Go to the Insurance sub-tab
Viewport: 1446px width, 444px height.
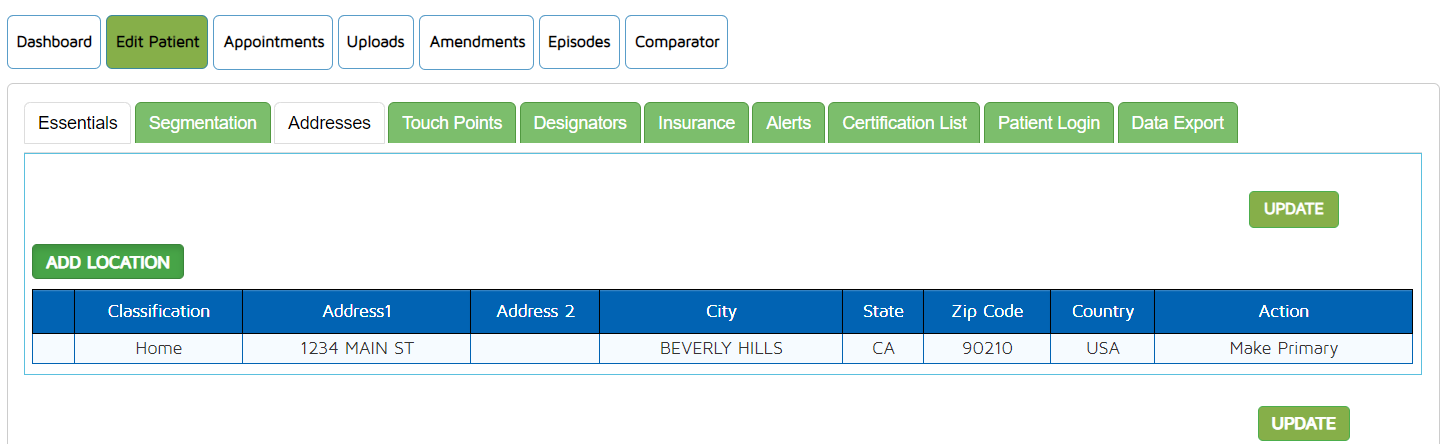[x=696, y=123]
